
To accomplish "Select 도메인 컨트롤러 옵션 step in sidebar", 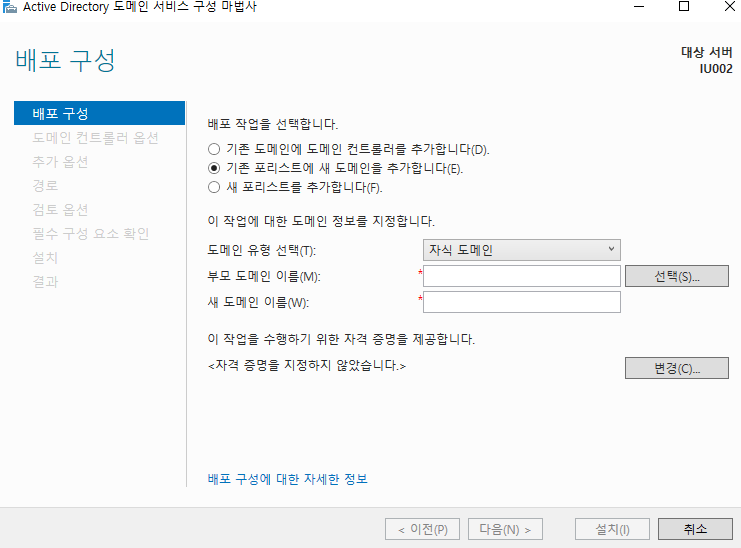I will tap(95, 138).
